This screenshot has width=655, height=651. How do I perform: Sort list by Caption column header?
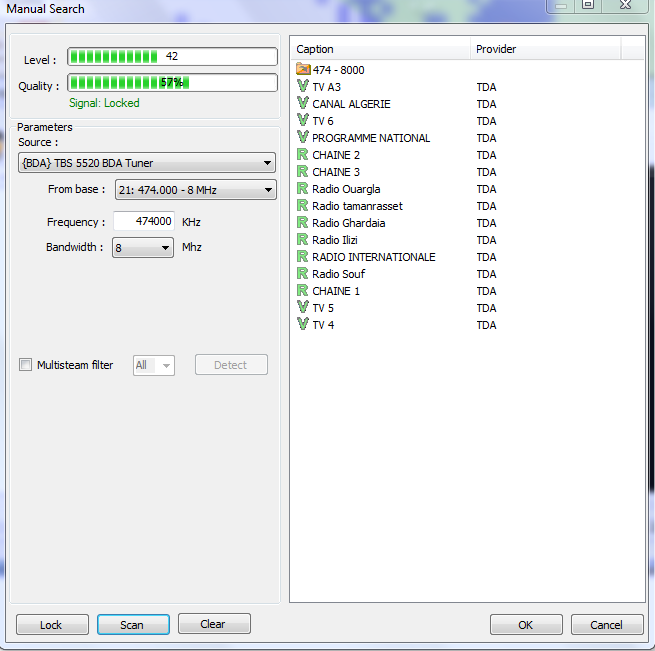(x=380, y=49)
